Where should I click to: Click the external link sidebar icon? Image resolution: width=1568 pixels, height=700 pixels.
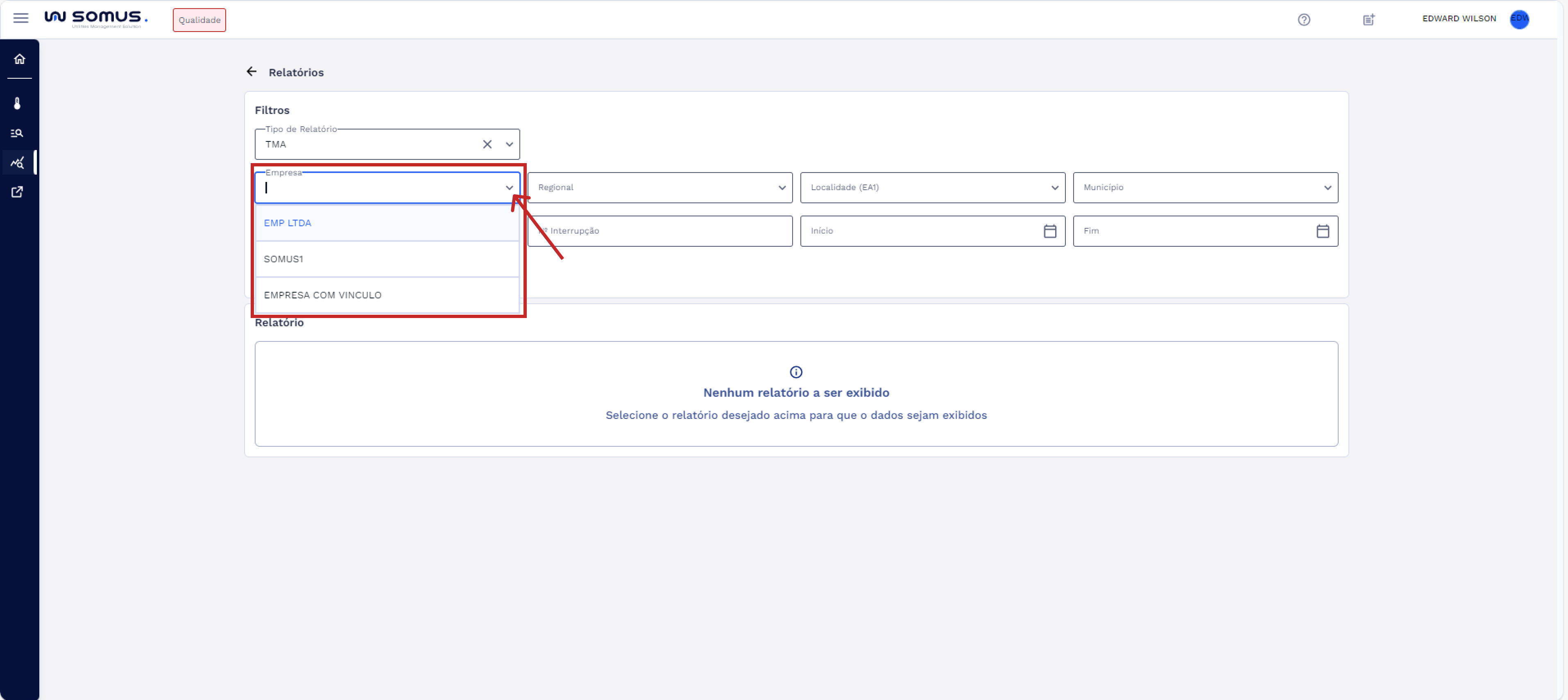[18, 192]
